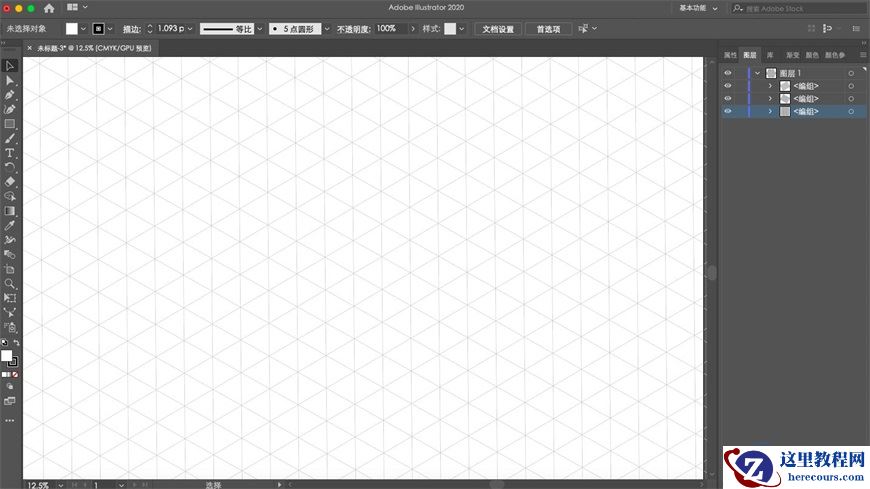
Task: Switch to the 属性 panel tab
Action: click(730, 55)
